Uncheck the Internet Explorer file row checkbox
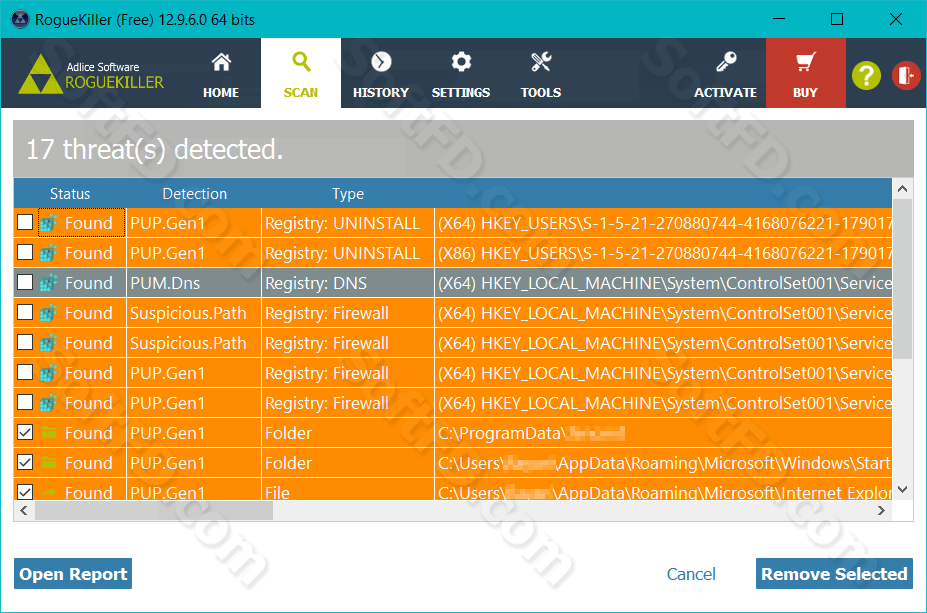The image size is (927, 613). pyautogui.click(x=25, y=492)
